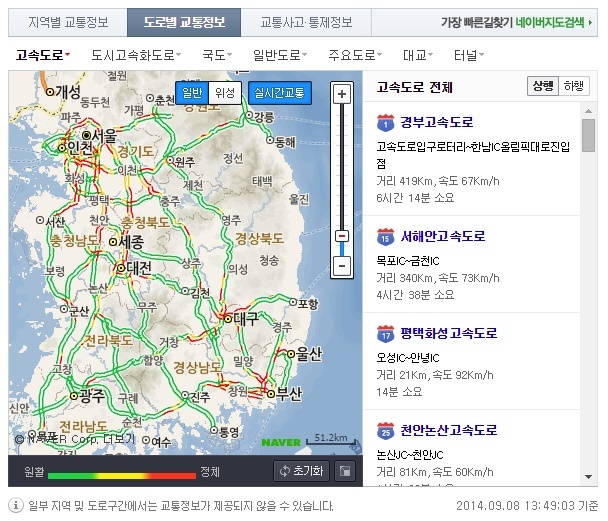Click the map zoom out minus button
This screenshot has height=521, width=608.
(x=342, y=267)
